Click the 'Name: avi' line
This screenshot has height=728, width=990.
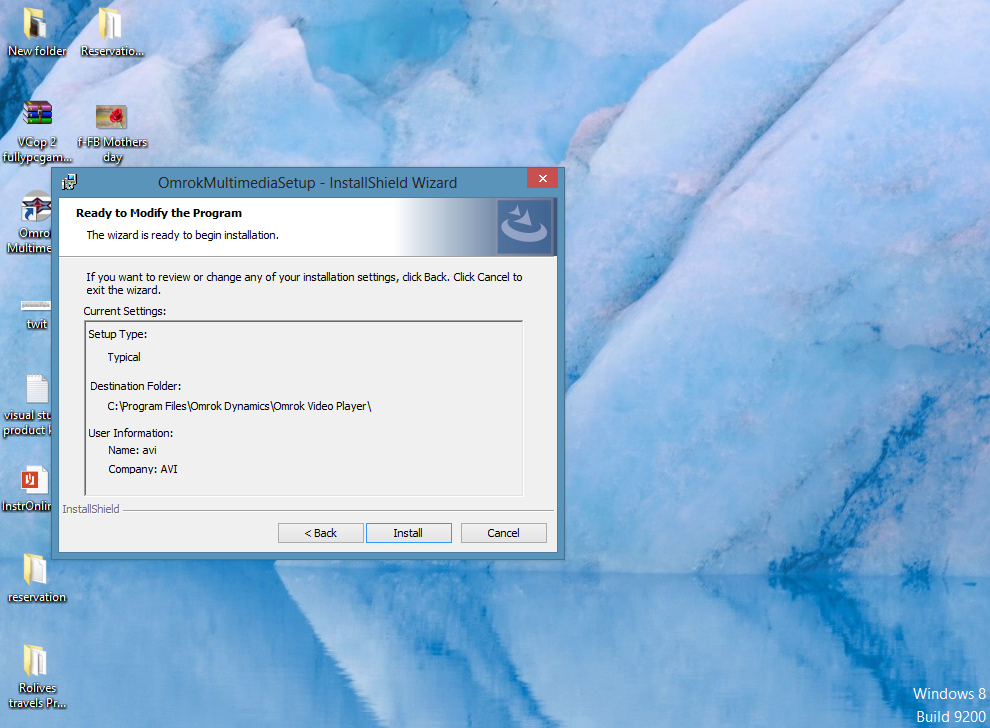(x=132, y=450)
